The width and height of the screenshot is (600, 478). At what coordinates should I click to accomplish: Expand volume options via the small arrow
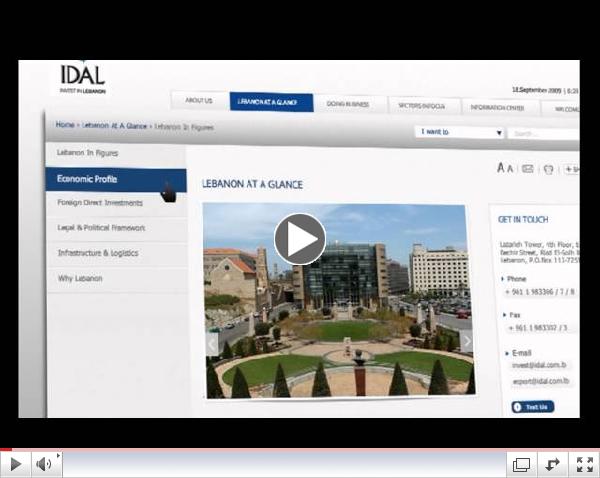coord(59,455)
